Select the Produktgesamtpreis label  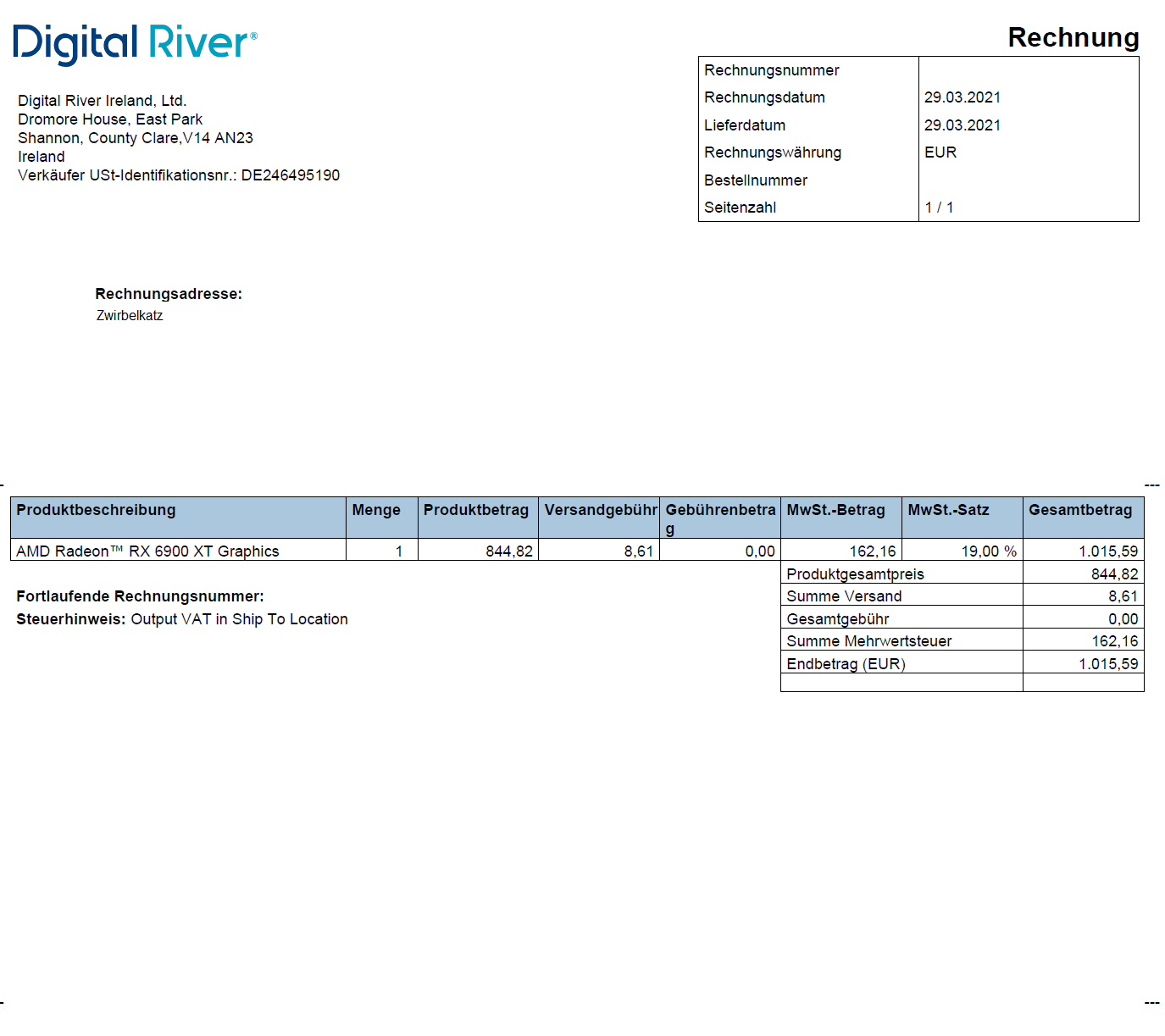point(855,574)
